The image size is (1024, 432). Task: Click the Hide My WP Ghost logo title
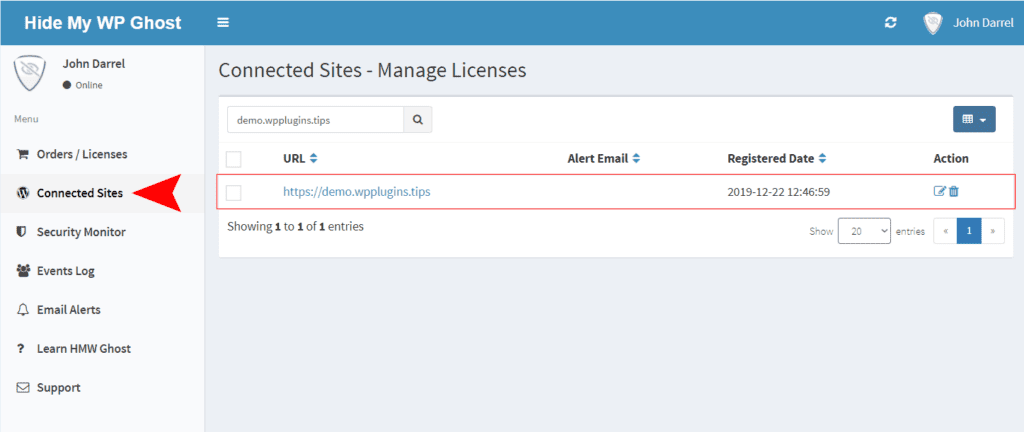(x=103, y=23)
